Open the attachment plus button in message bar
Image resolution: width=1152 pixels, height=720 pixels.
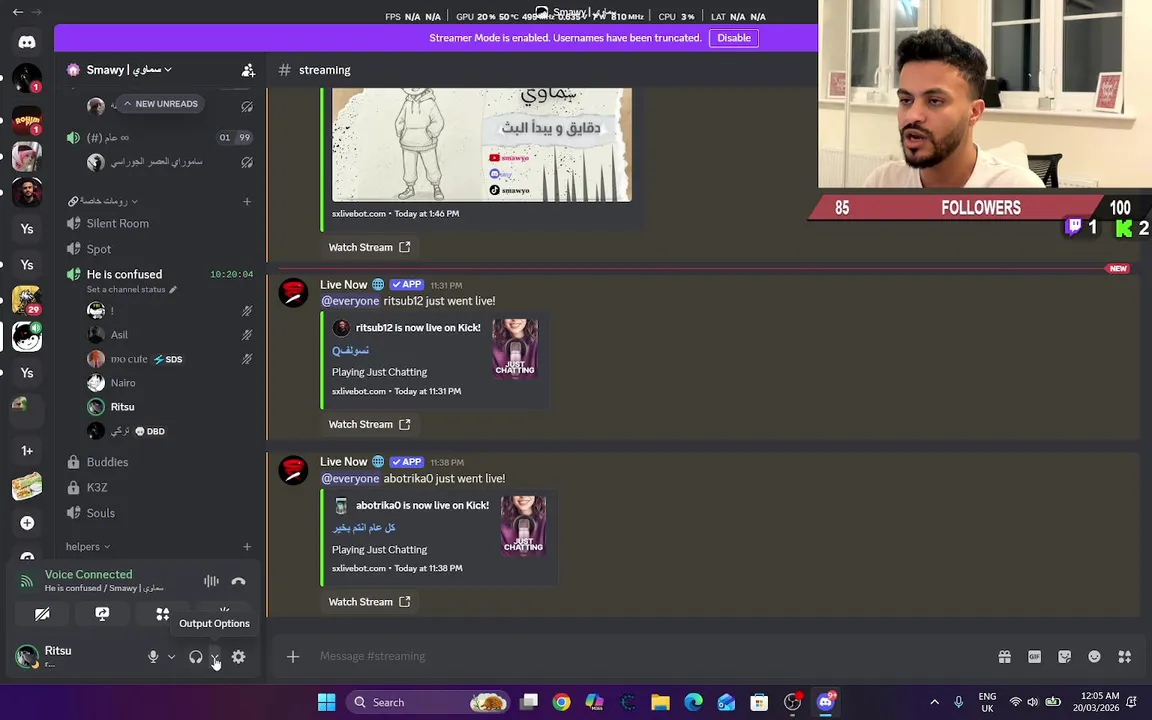coord(292,656)
